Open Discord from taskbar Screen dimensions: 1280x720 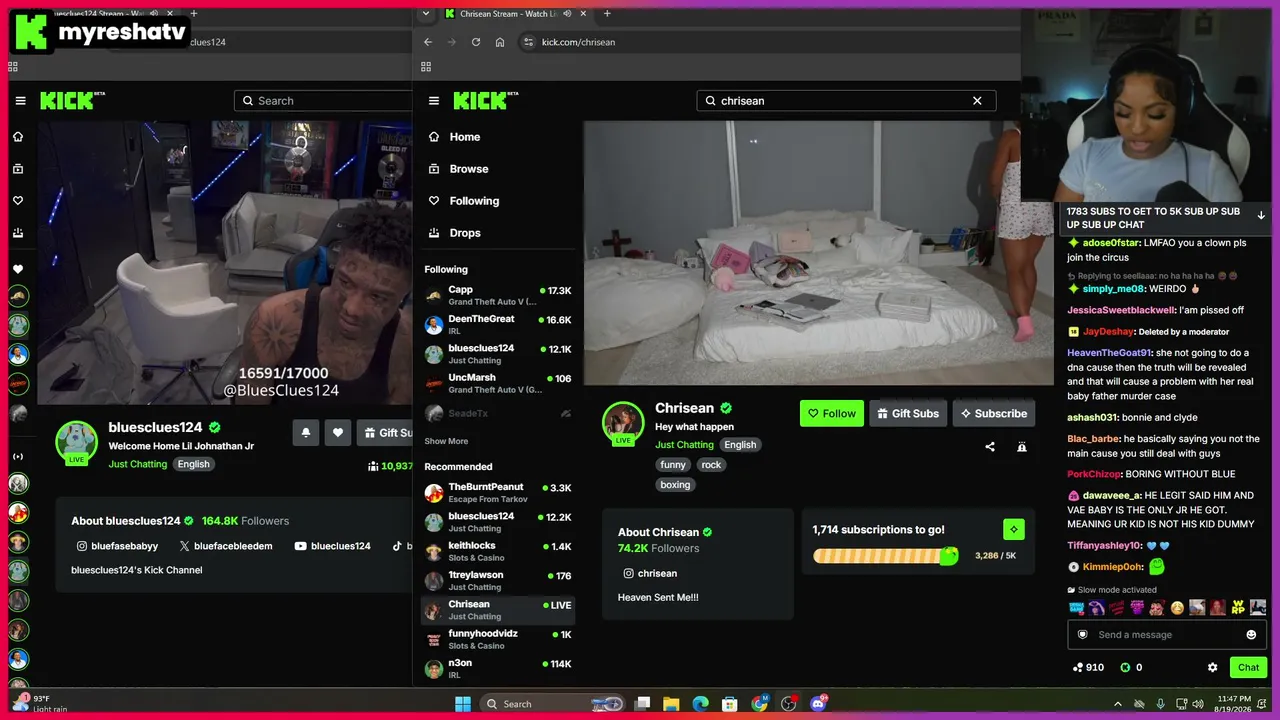click(819, 704)
